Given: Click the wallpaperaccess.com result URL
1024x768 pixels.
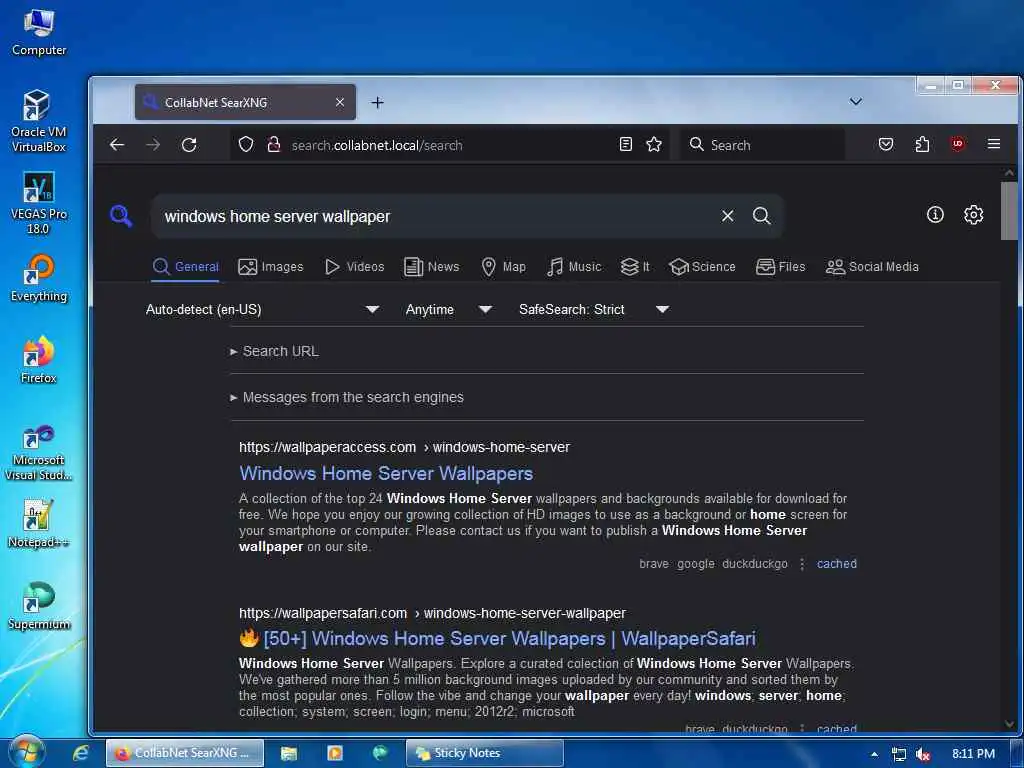Looking at the screenshot, I should point(404,447).
